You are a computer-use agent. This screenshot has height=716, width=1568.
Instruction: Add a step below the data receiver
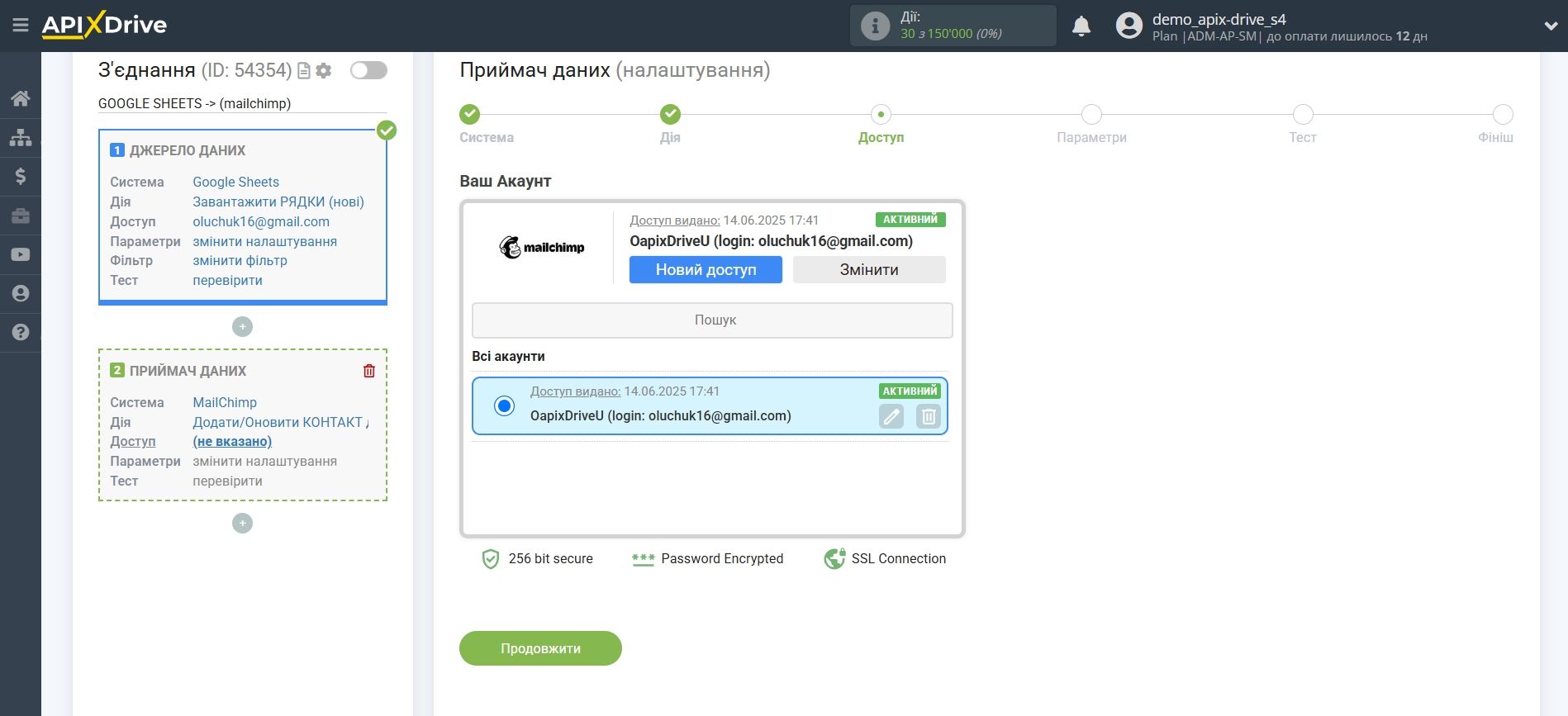(242, 524)
